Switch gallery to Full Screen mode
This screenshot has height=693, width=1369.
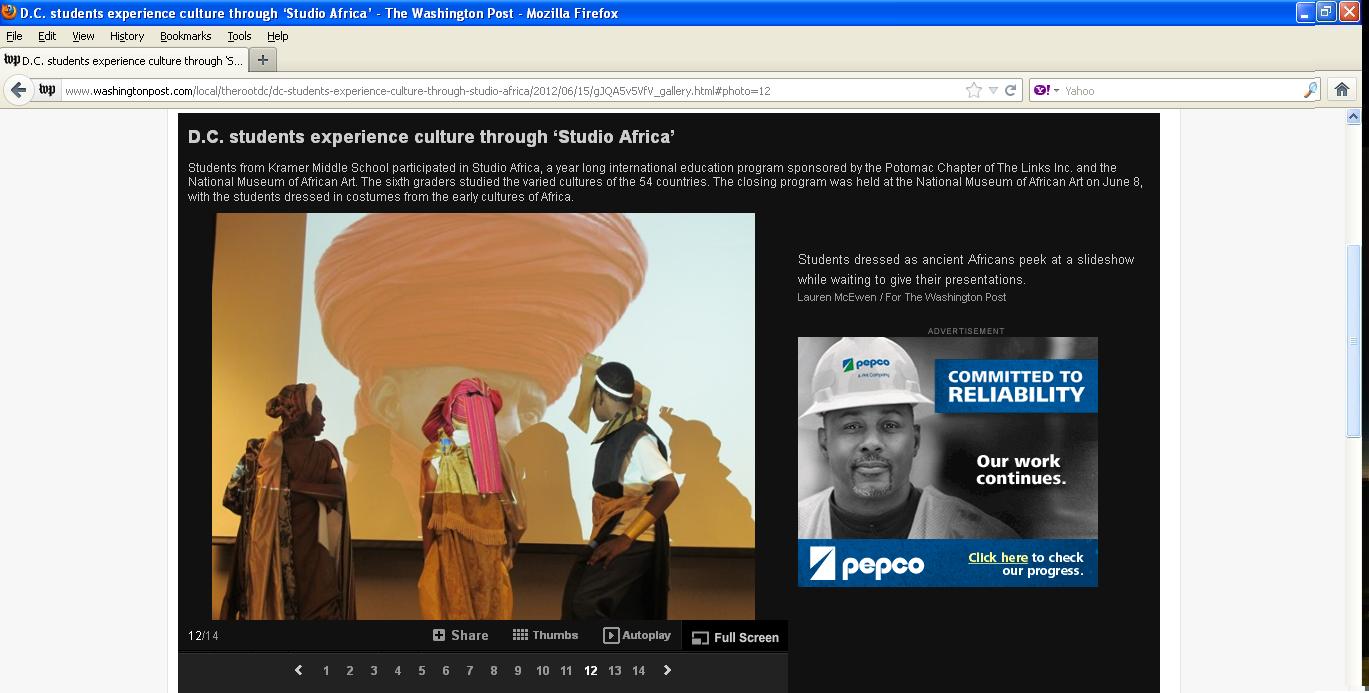[x=735, y=637]
